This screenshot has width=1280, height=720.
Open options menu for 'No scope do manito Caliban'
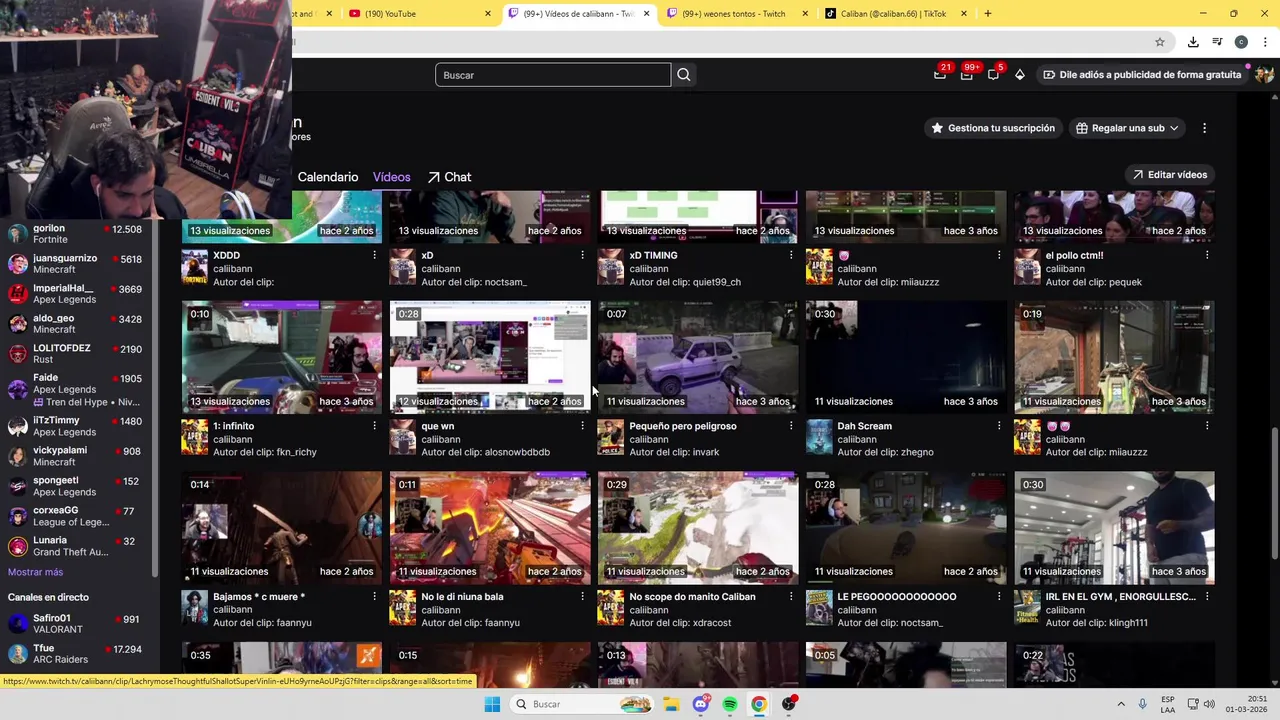click(x=790, y=596)
